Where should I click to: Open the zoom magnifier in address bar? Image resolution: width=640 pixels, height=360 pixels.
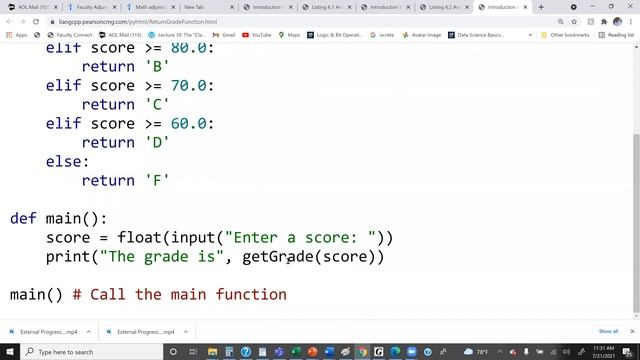561,22
